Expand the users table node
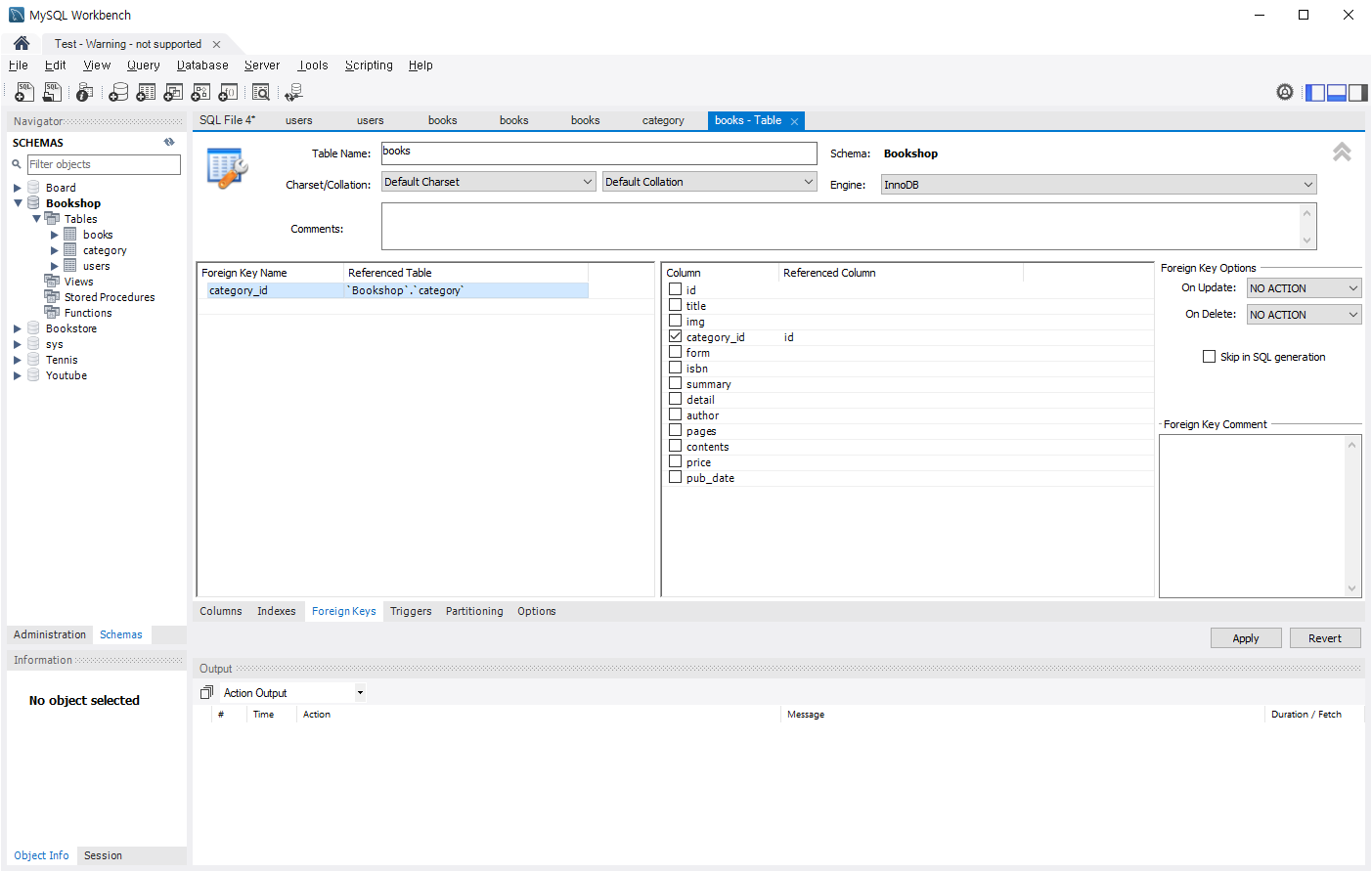 coord(54,266)
